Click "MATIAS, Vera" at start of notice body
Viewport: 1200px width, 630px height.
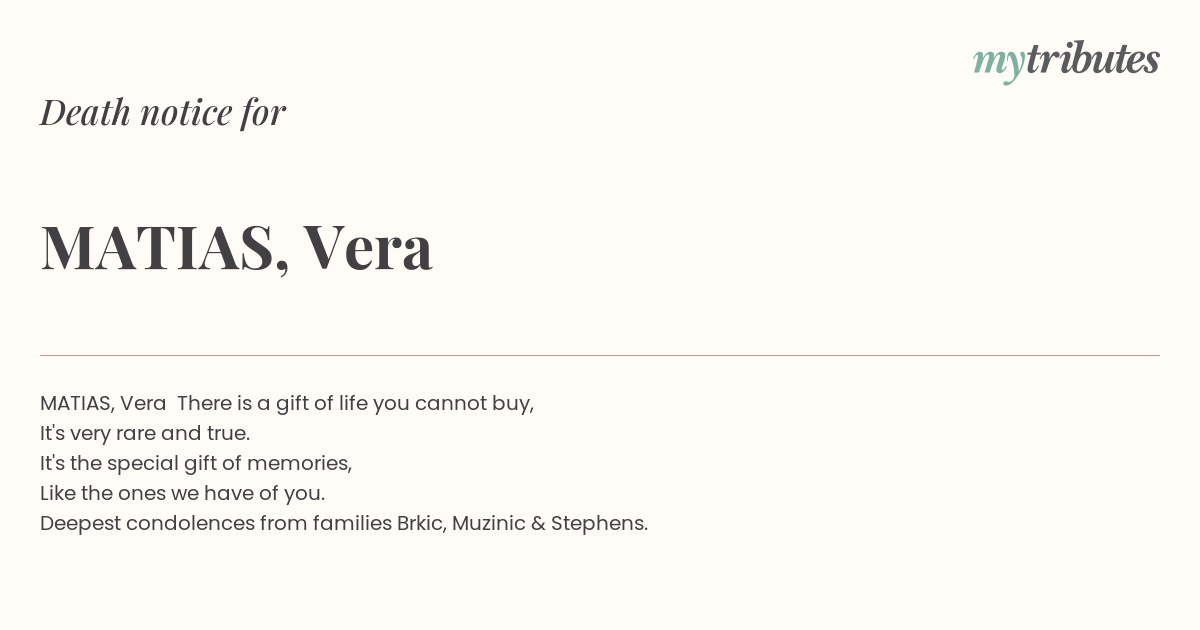point(103,403)
